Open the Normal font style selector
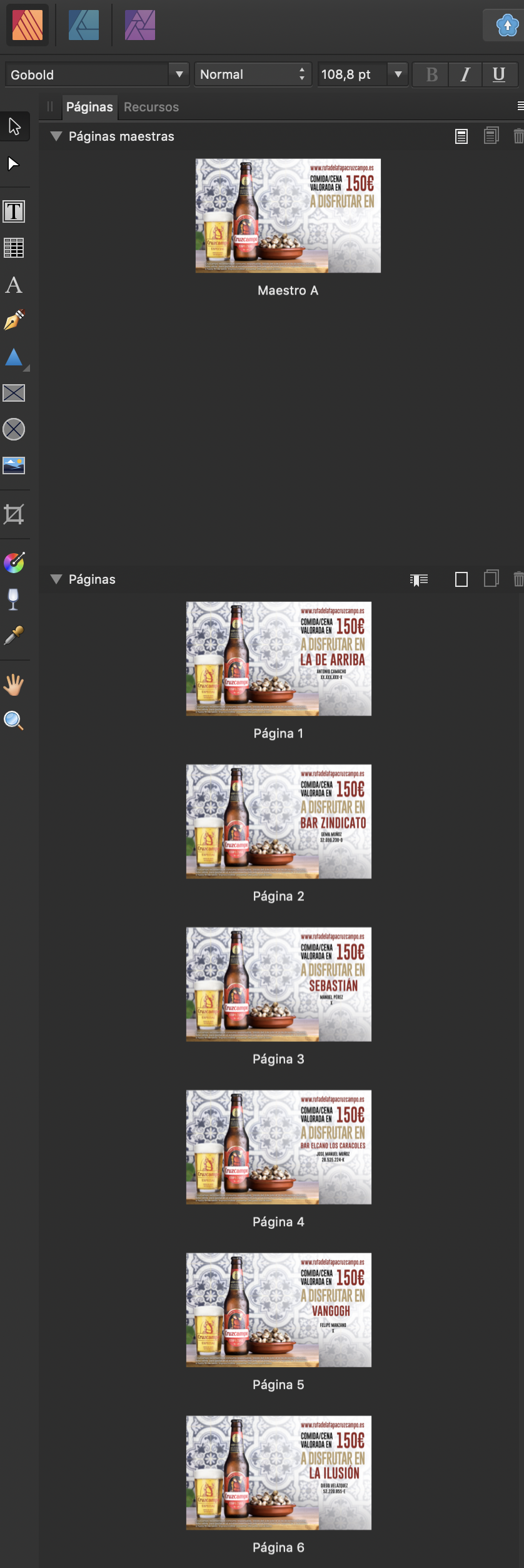Image resolution: width=524 pixels, height=1568 pixels. (x=253, y=74)
